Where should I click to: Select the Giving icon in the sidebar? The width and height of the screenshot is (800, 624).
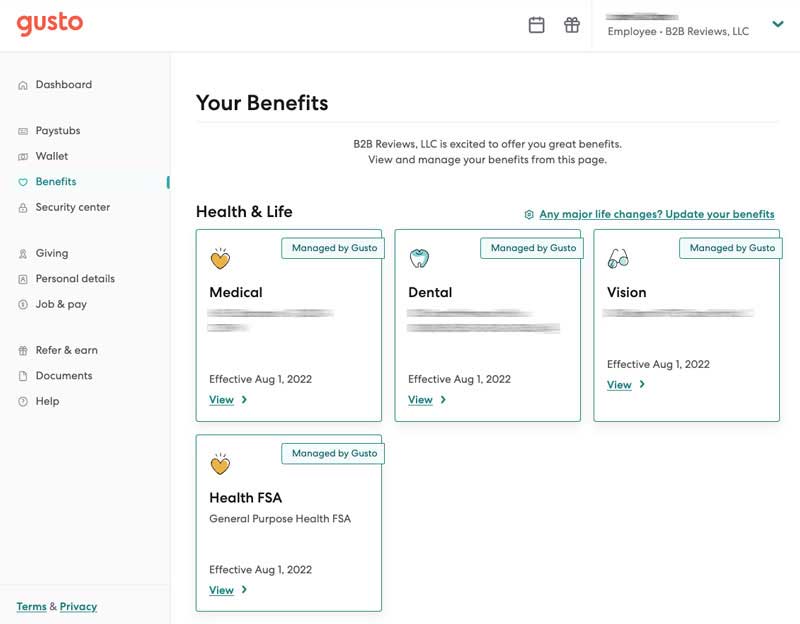21,253
